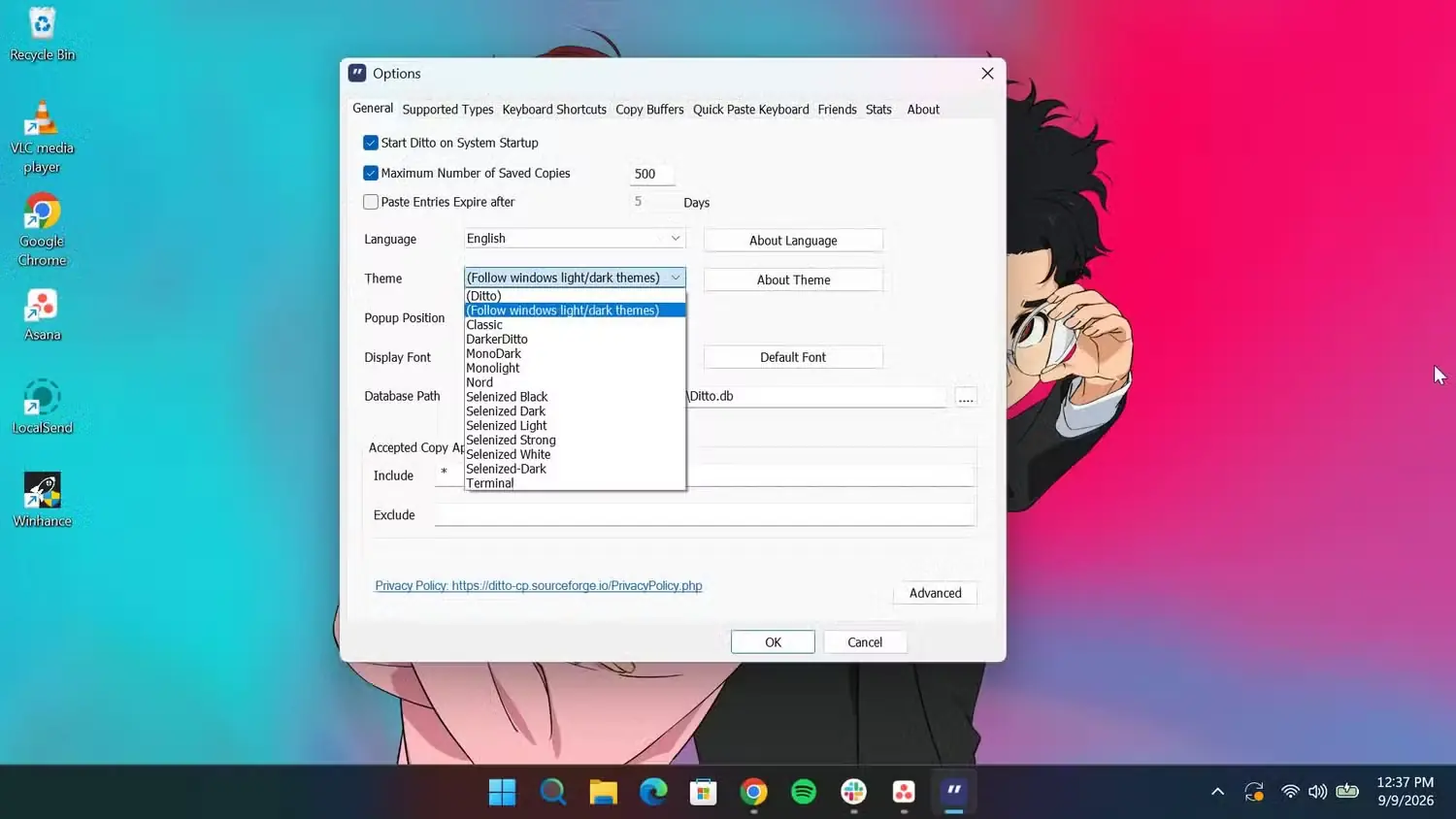Choose the (Ditto) theme option
This screenshot has height=819, width=1456.
click(x=575, y=296)
